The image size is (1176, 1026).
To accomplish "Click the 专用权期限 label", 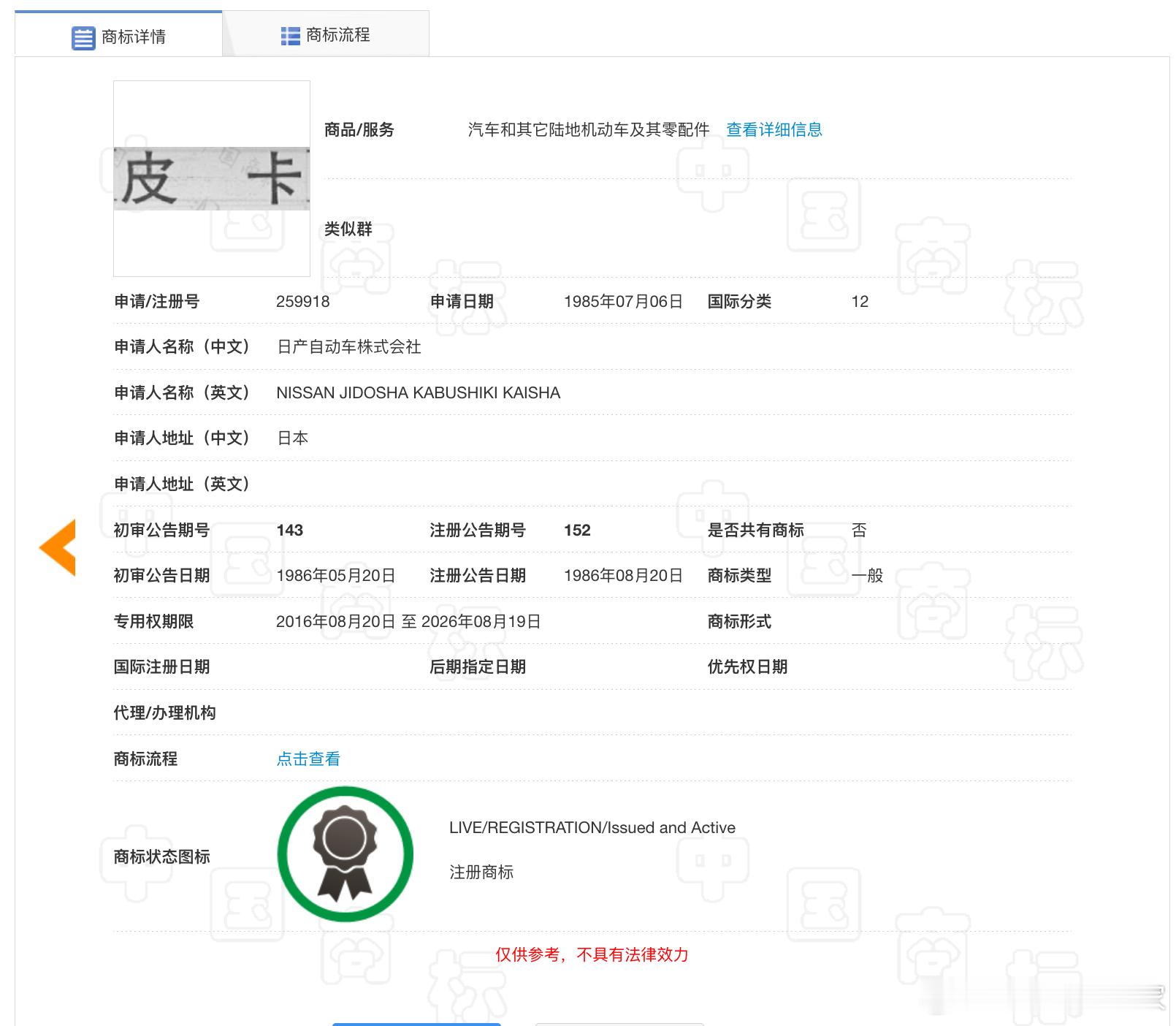I will 153,622.
